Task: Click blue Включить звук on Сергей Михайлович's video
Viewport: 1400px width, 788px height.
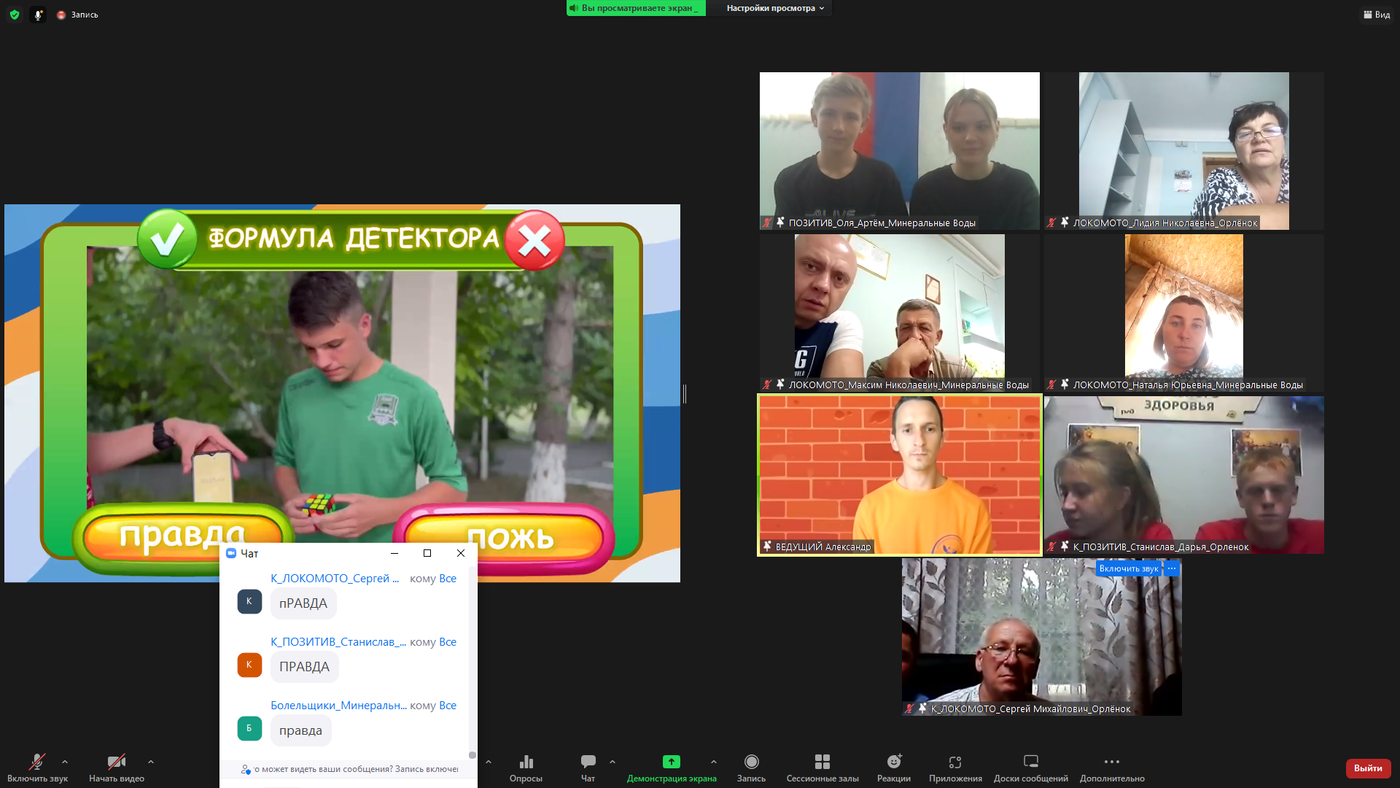Action: click(x=1128, y=569)
